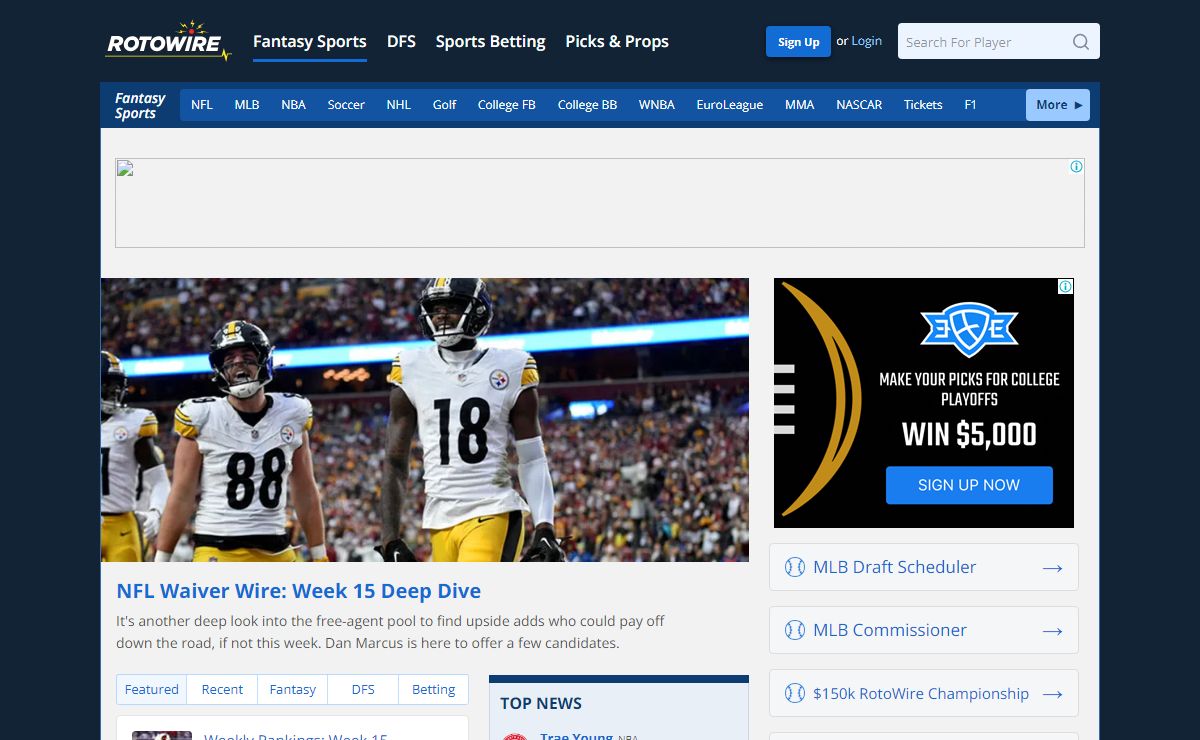Select WNBA in the sports bar
The height and width of the screenshot is (740, 1200).
point(657,105)
